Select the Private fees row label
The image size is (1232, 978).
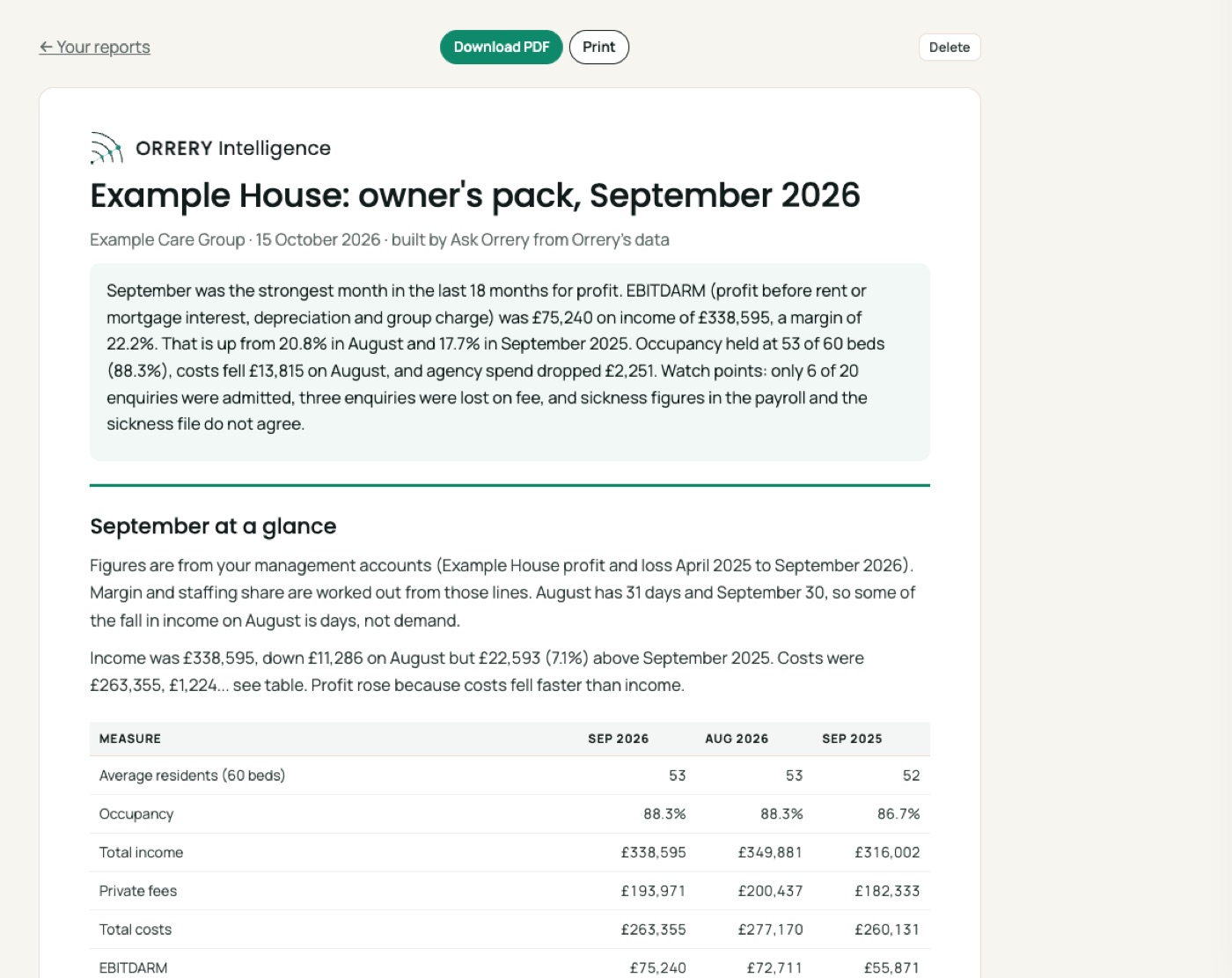click(138, 891)
